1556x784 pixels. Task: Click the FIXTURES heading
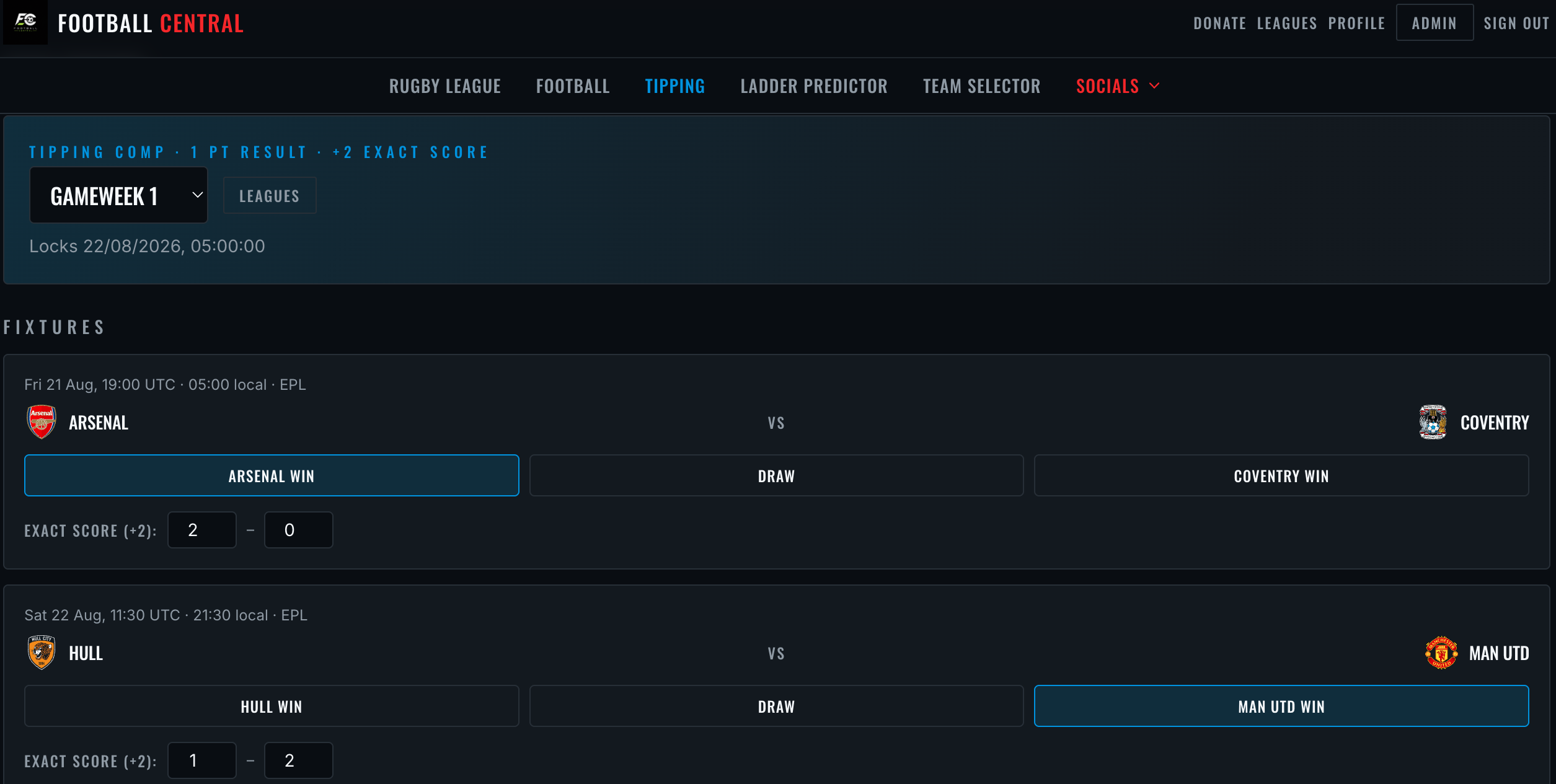(x=55, y=327)
